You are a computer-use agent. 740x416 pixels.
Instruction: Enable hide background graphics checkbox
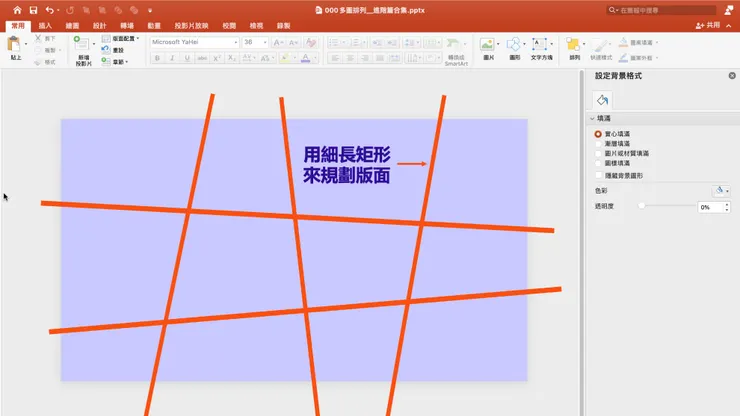[x=598, y=175]
